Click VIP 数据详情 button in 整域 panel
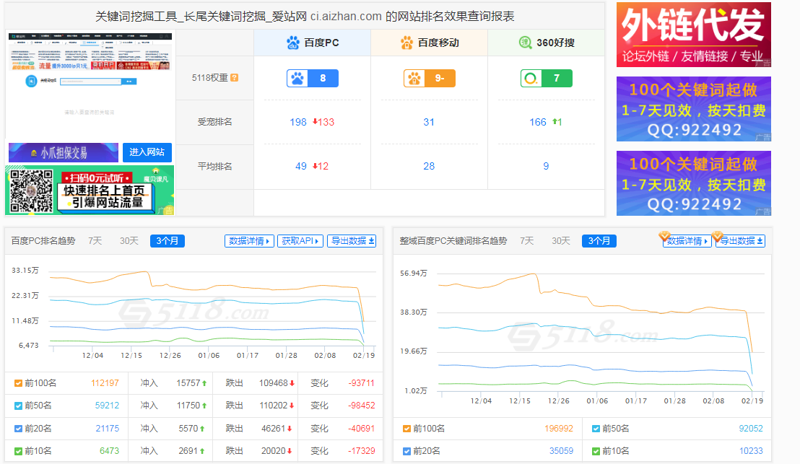 [x=687, y=241]
